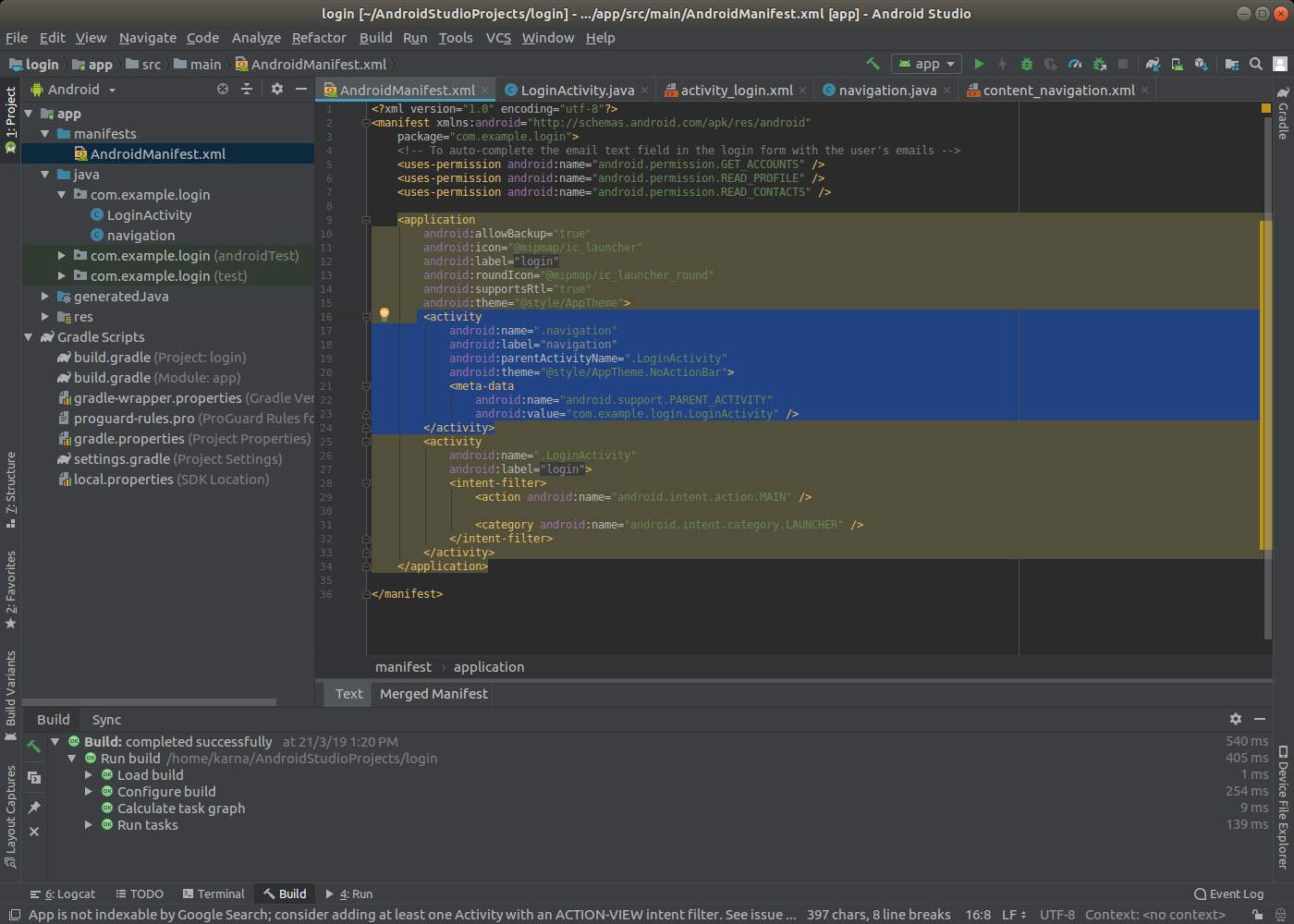Open the Build menu

(x=375, y=38)
